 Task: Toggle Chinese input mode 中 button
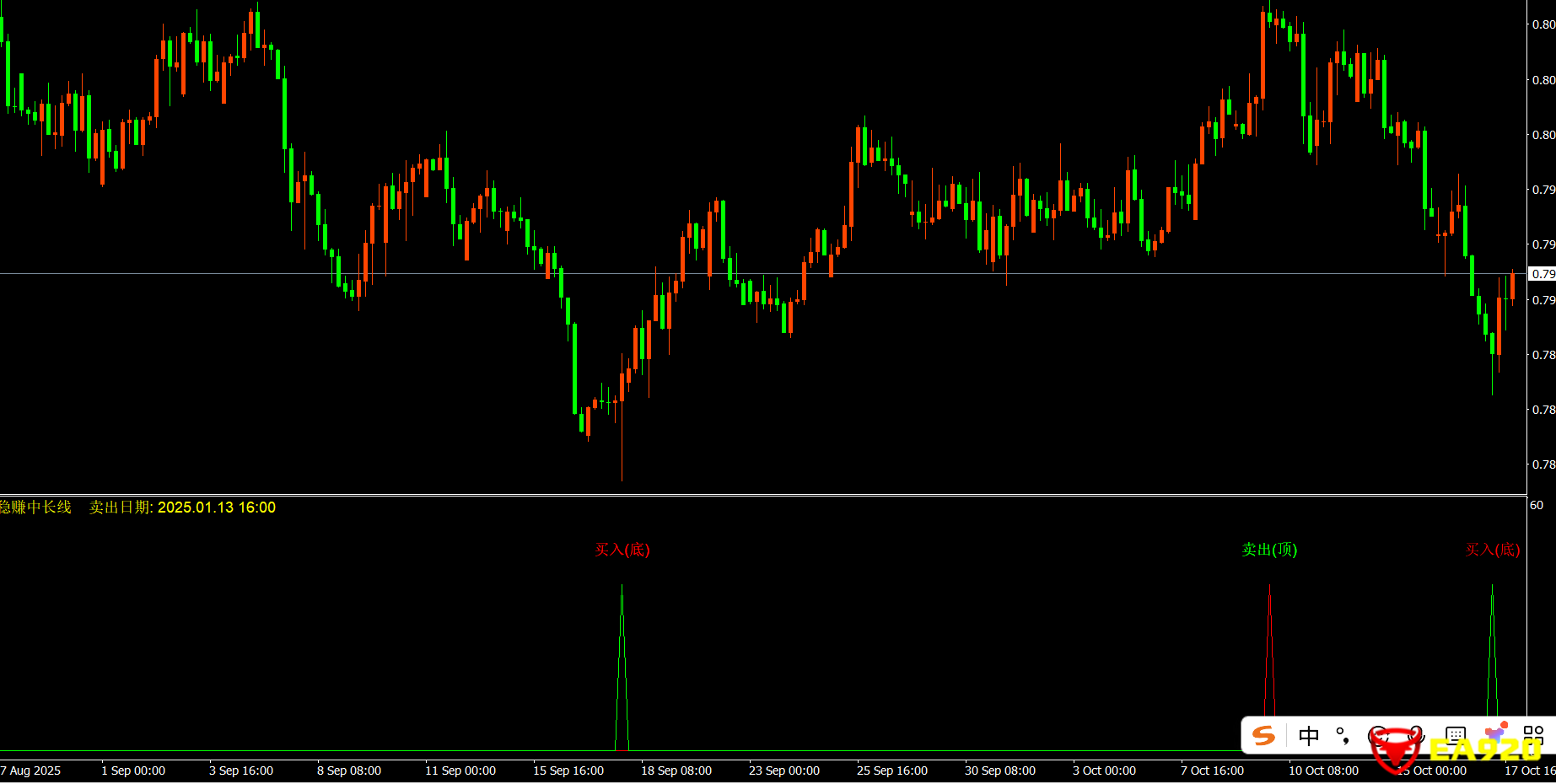coord(1309,735)
